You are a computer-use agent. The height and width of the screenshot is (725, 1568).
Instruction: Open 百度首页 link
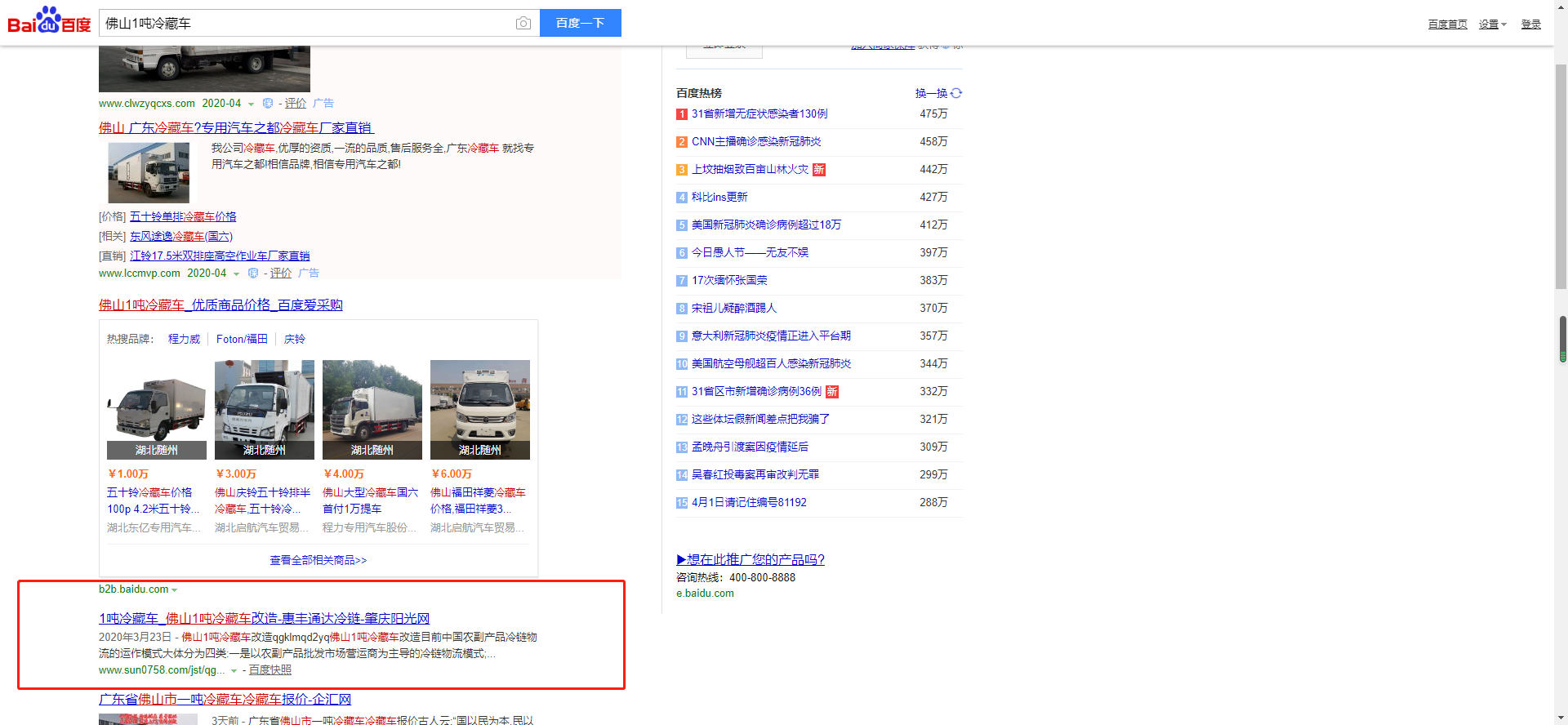(1447, 24)
